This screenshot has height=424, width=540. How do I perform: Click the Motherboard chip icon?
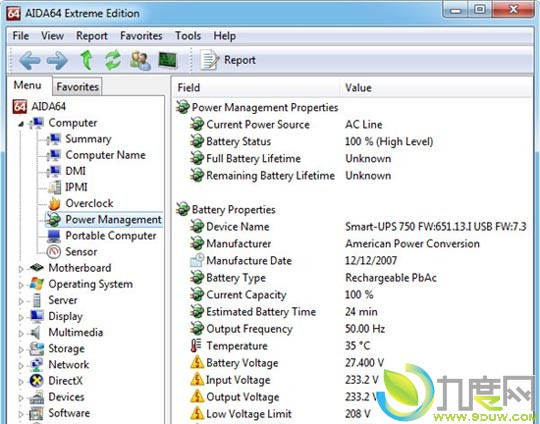[x=37, y=268]
